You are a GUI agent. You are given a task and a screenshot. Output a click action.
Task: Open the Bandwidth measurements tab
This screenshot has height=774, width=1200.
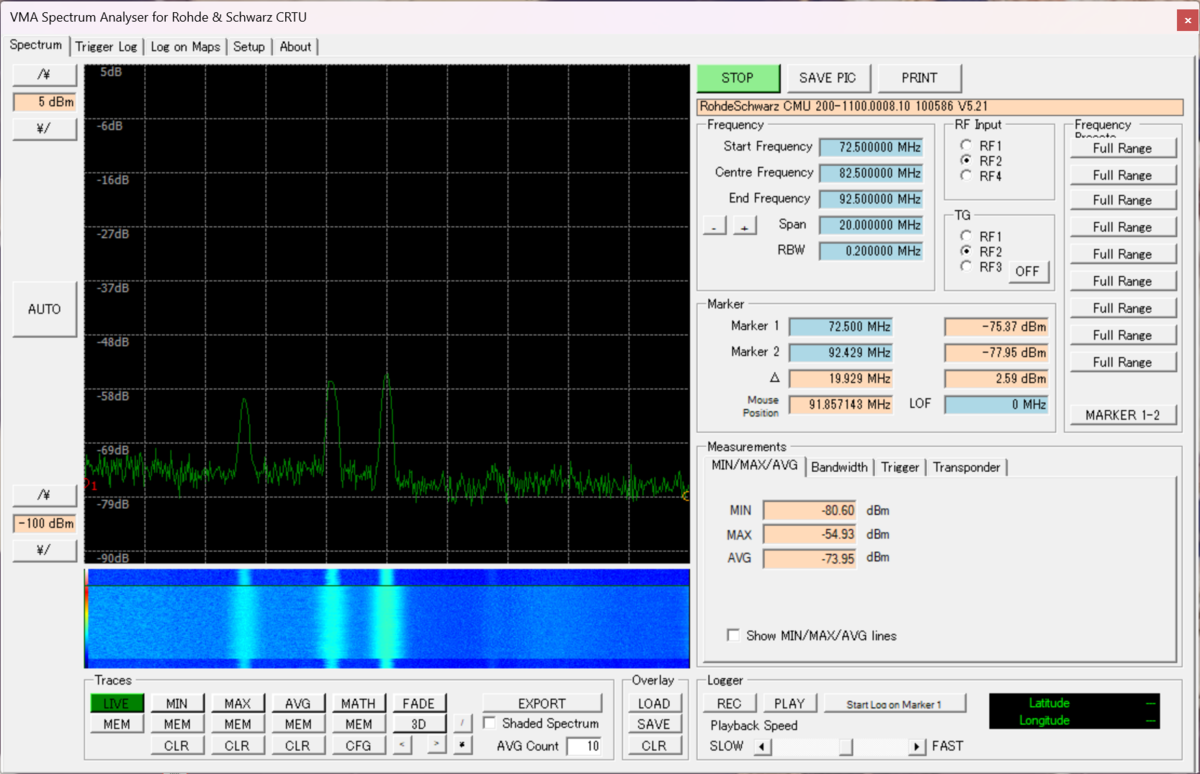click(x=839, y=467)
